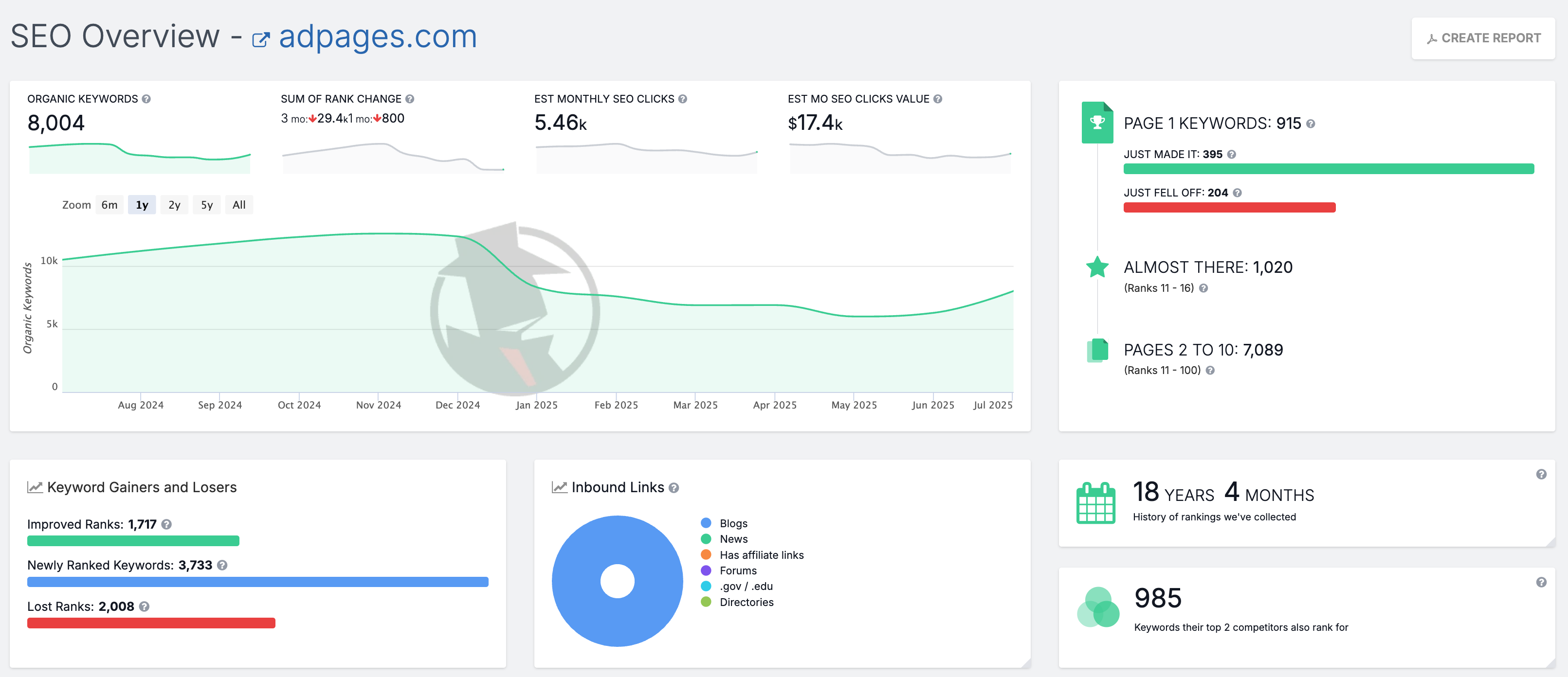Open help icon next to Just Fell Off
Viewport: 1568px width, 677px height.
[1237, 193]
